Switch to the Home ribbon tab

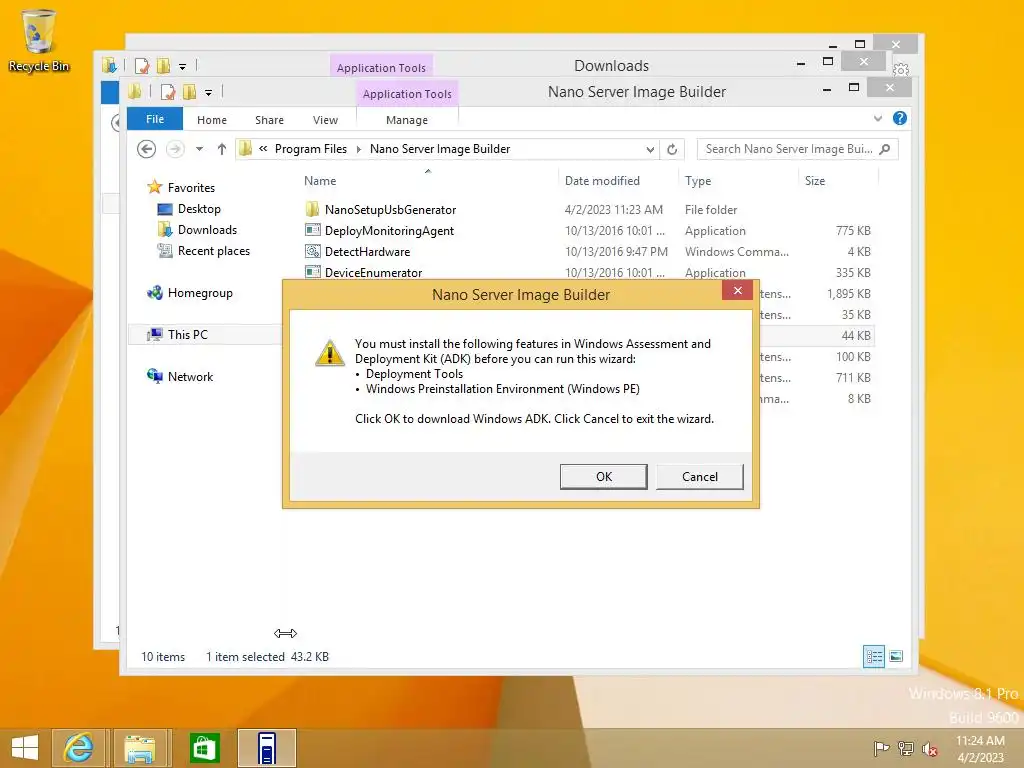(x=212, y=120)
